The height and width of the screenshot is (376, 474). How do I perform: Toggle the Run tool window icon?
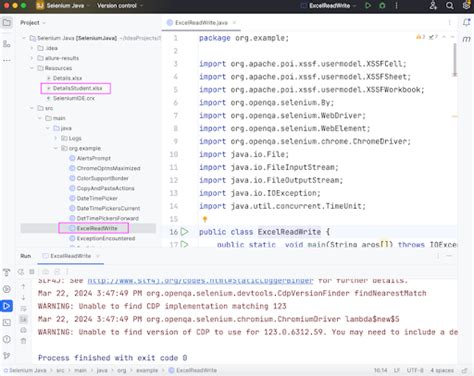click(7, 306)
